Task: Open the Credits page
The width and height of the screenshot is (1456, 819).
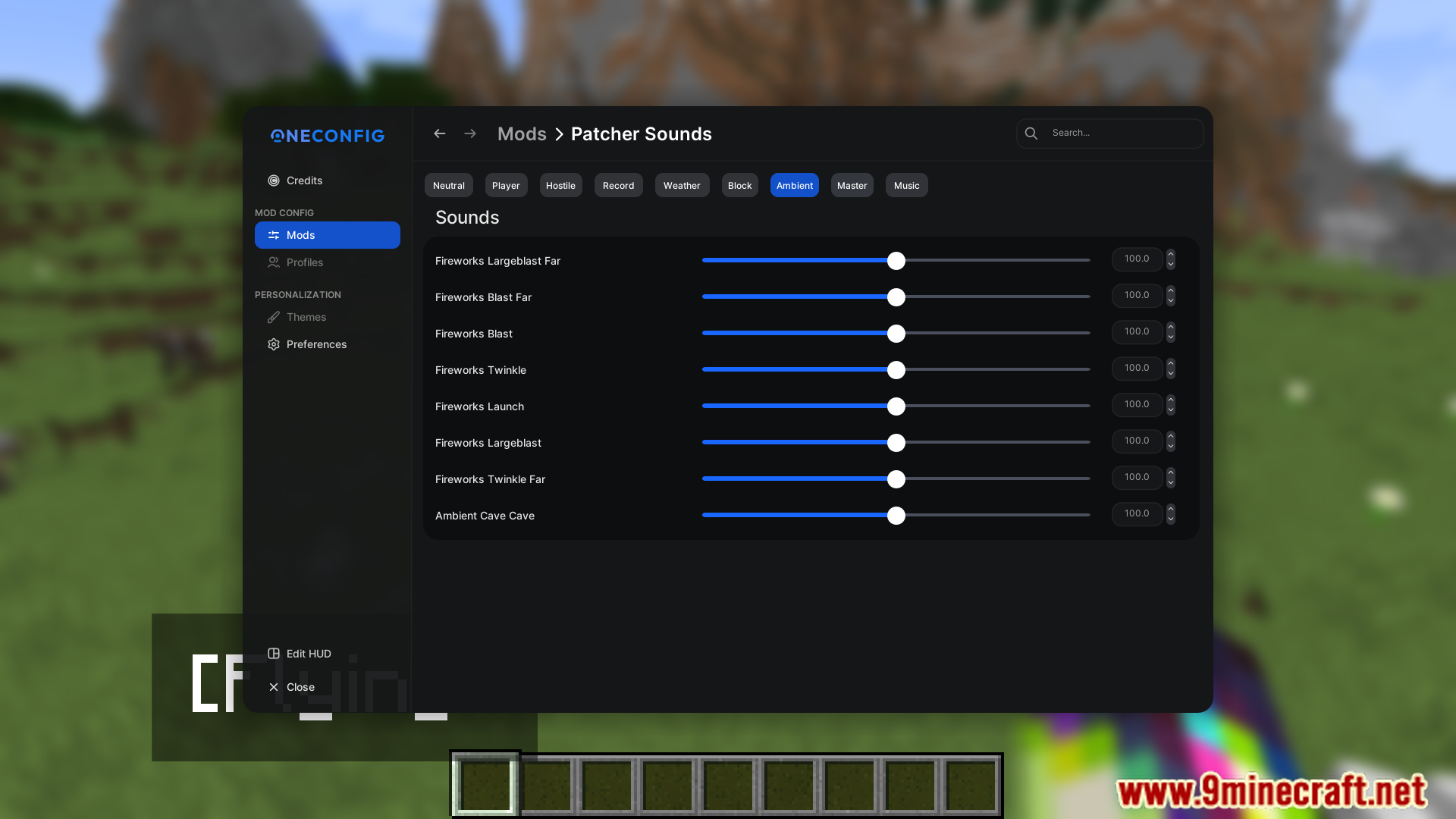Action: pyautogui.click(x=328, y=180)
